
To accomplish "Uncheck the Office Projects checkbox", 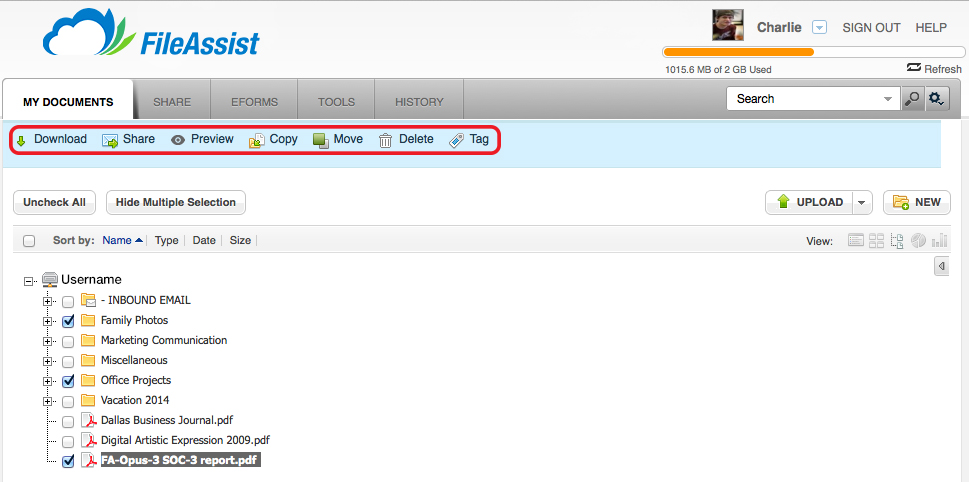I will point(68,381).
